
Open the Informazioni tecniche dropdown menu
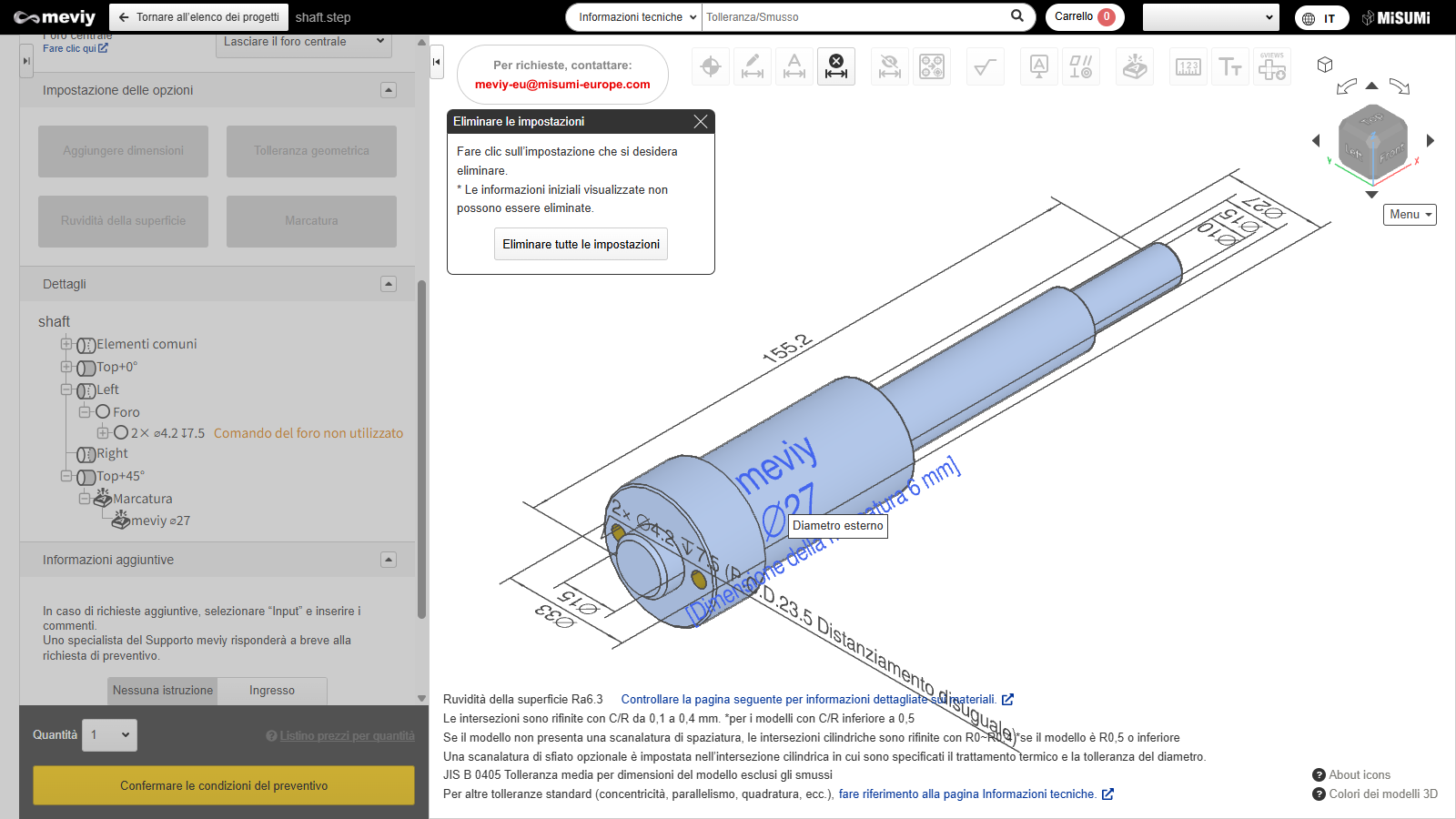click(633, 17)
